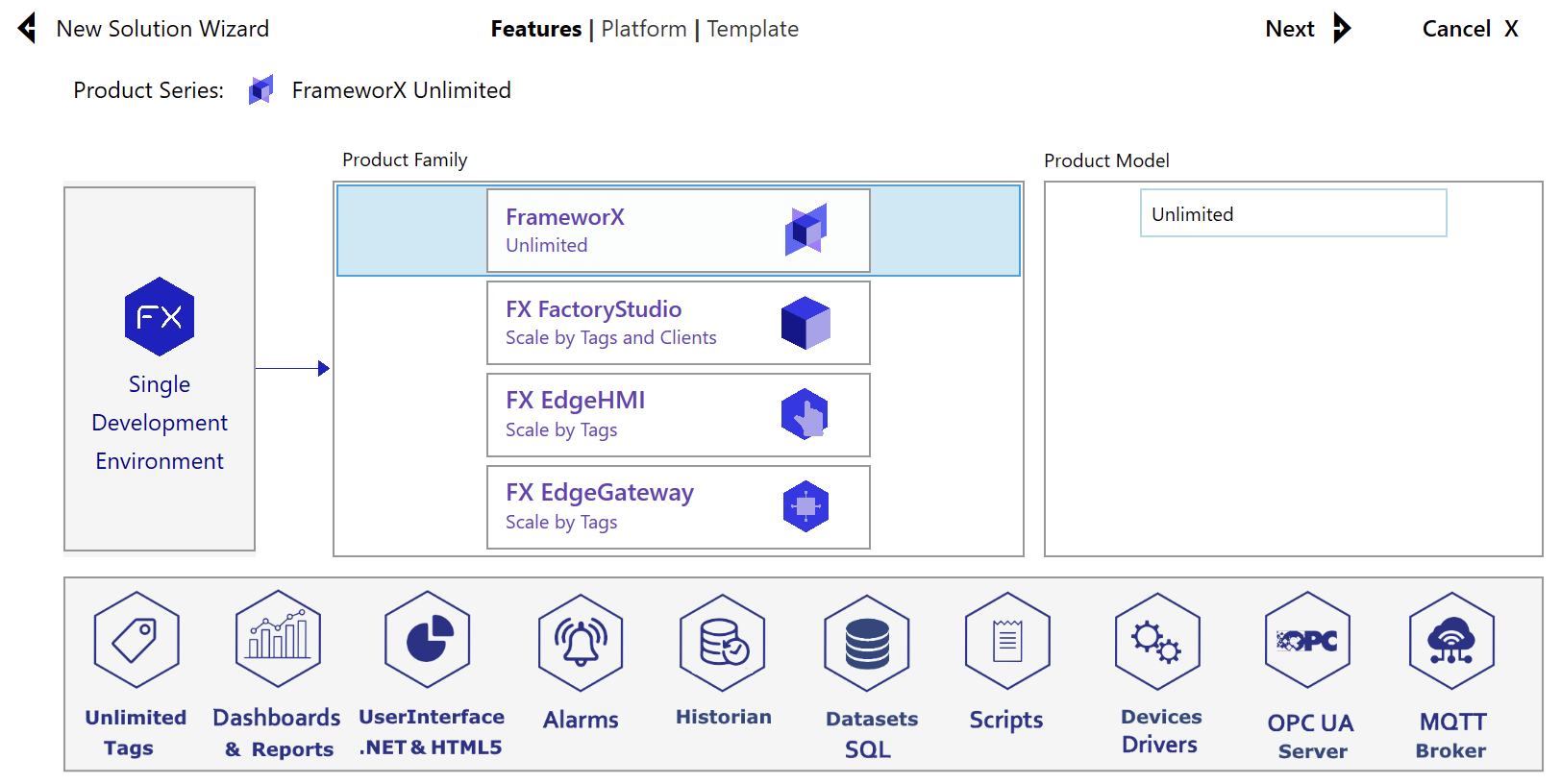Select the Datasets SQL icon
This screenshot has height=784, width=1561.
[867, 643]
